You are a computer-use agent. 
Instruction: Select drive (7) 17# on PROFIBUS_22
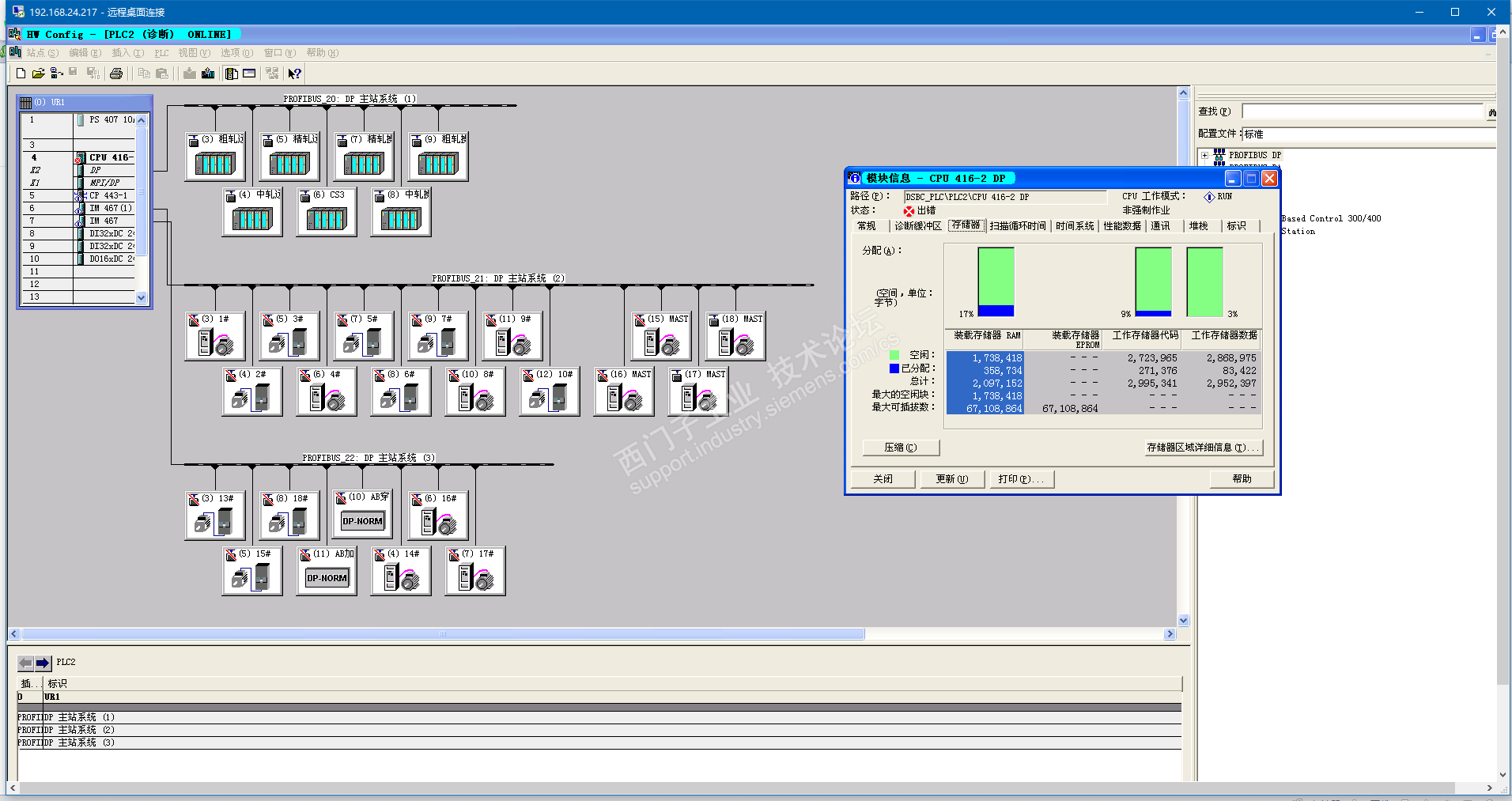(x=475, y=571)
